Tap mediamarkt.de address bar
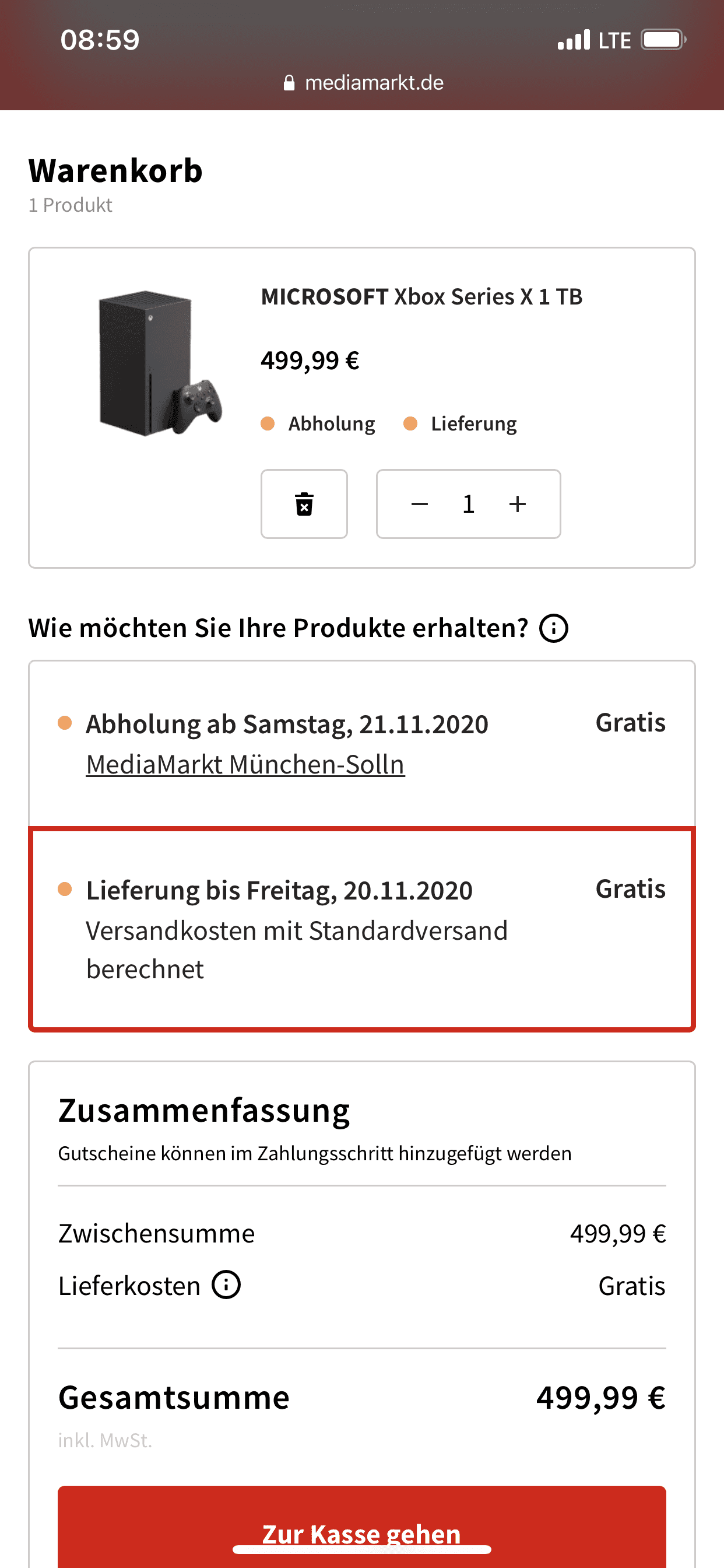 pyautogui.click(x=363, y=83)
